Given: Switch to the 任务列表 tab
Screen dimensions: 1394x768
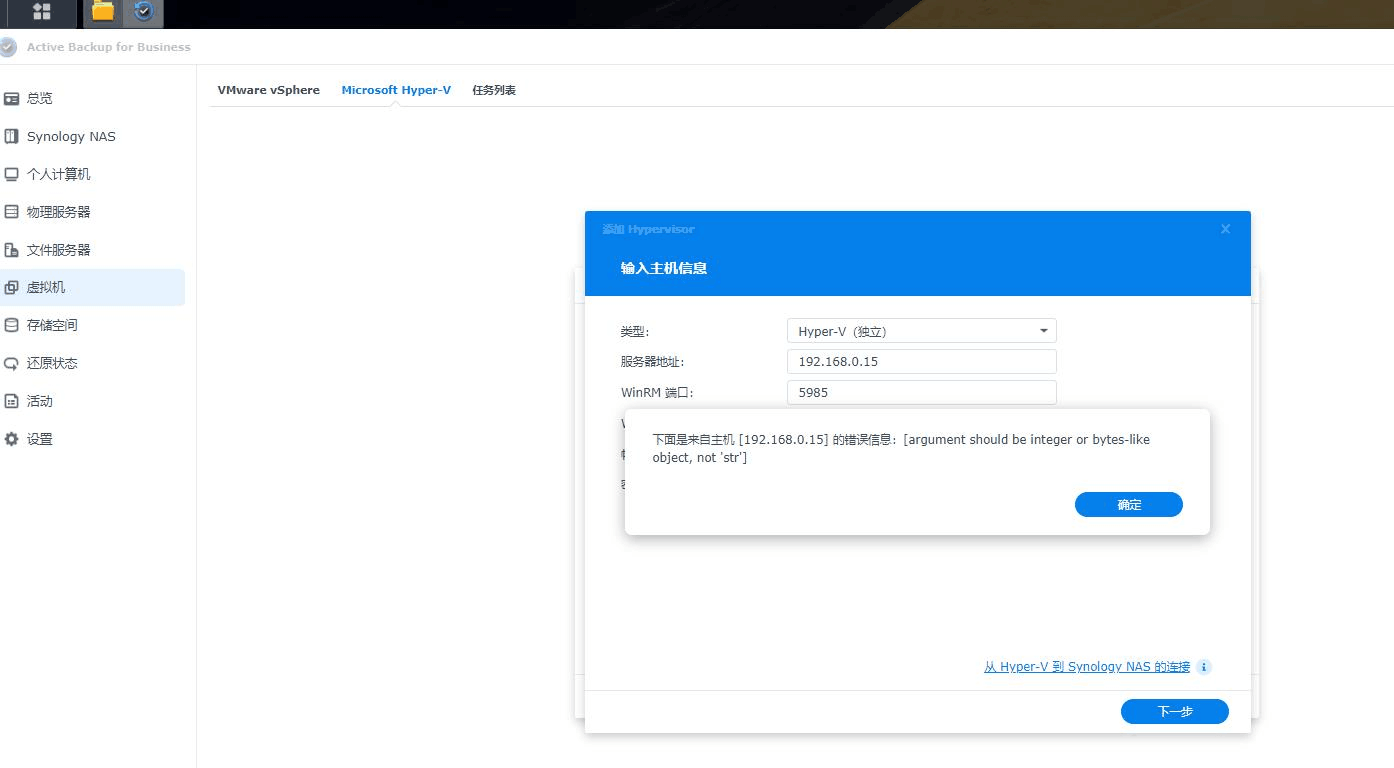Looking at the screenshot, I should click(x=494, y=90).
